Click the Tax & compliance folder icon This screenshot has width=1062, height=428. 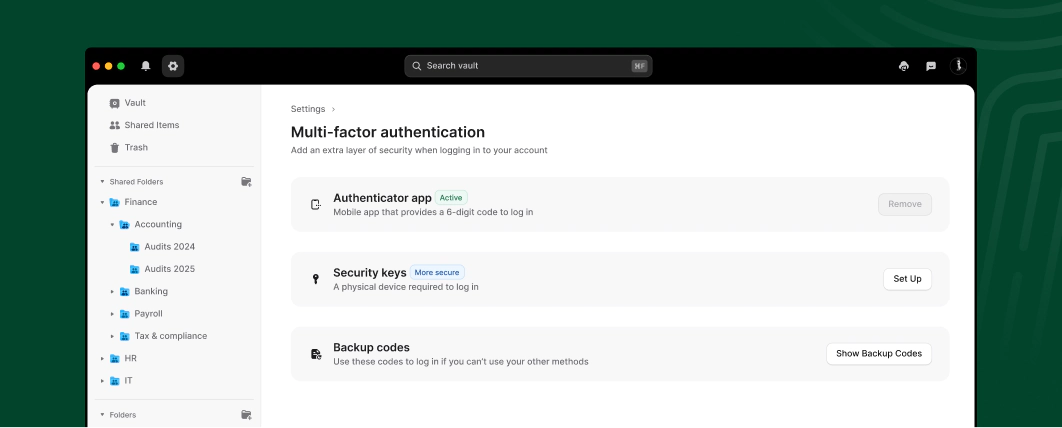coord(125,337)
